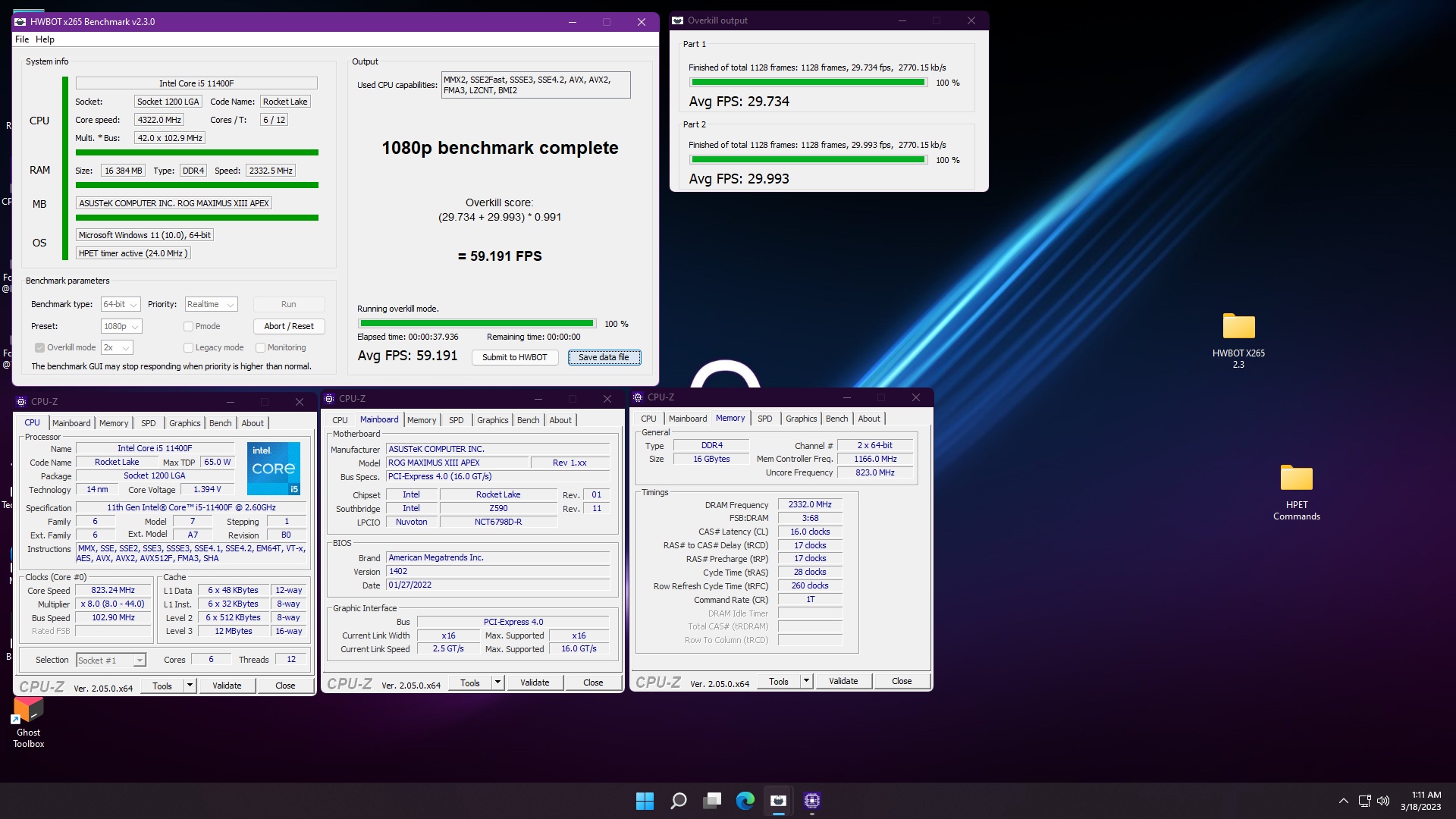Click Save data file button
Viewport: 1456px width, 819px height.
[604, 358]
